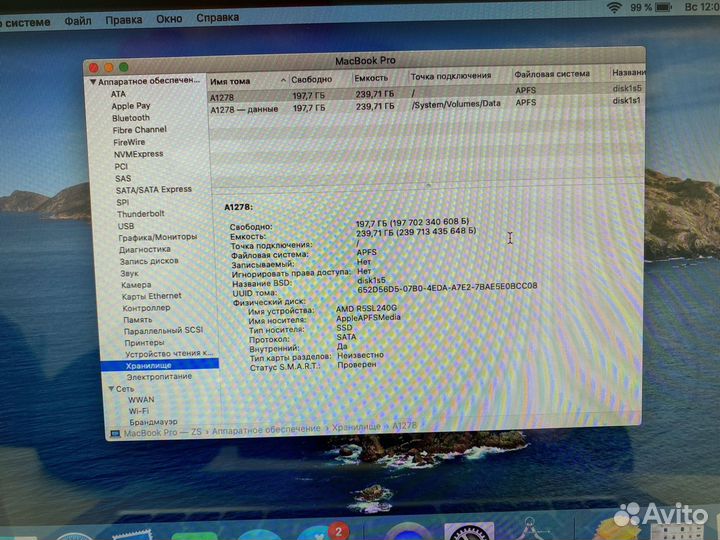Sort by the Свободно column header
Image resolution: width=720 pixels, height=540 pixels.
pyautogui.click(x=312, y=79)
